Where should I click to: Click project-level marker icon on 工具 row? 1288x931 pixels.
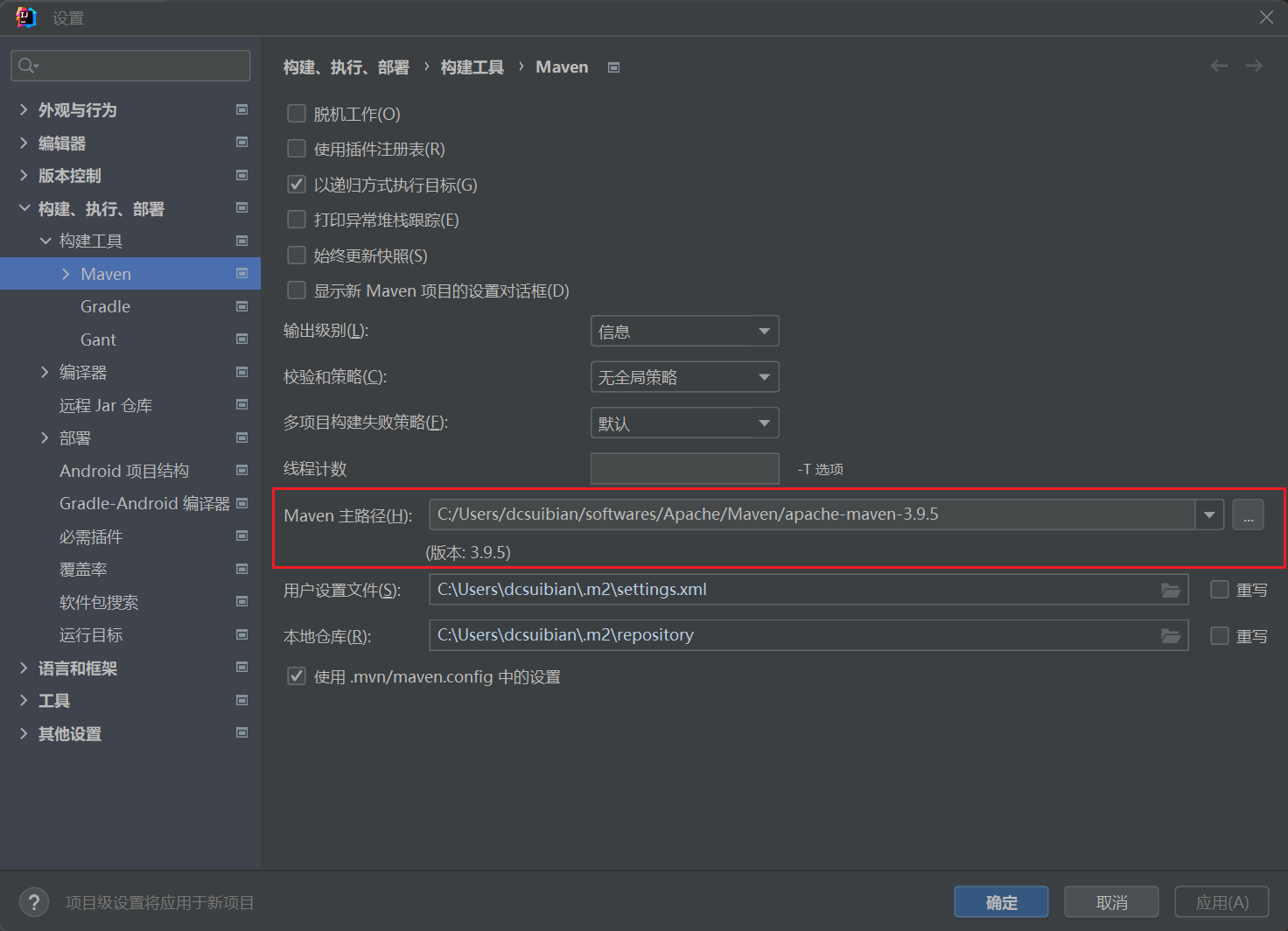242,700
